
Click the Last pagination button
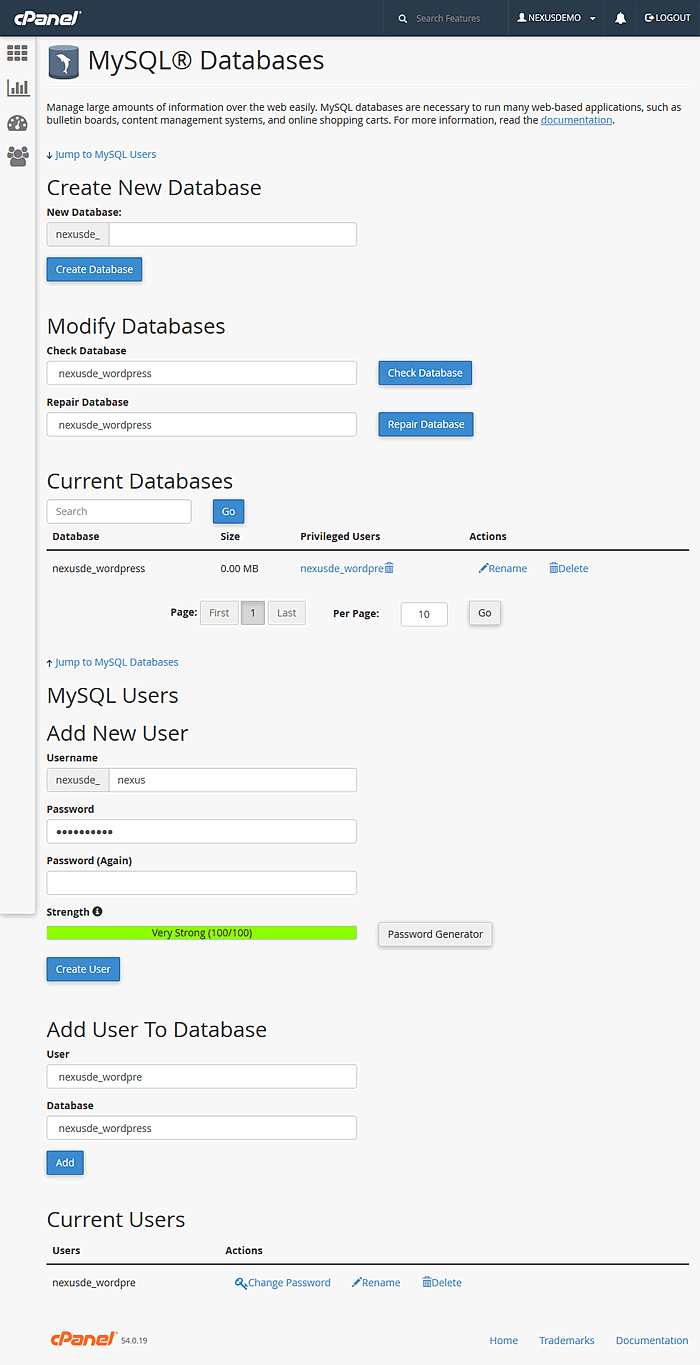click(286, 612)
